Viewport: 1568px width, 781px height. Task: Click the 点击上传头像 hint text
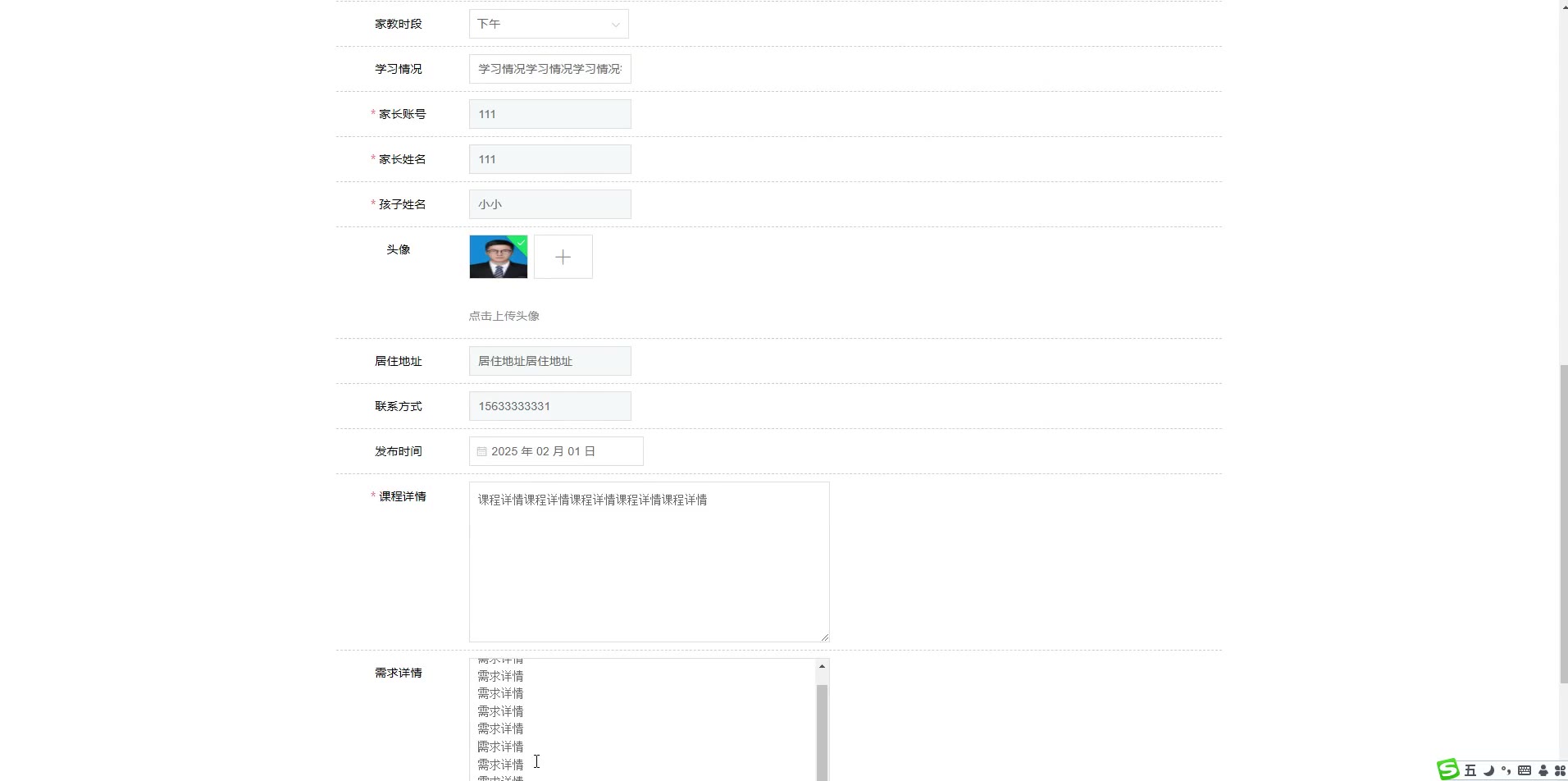click(x=504, y=316)
